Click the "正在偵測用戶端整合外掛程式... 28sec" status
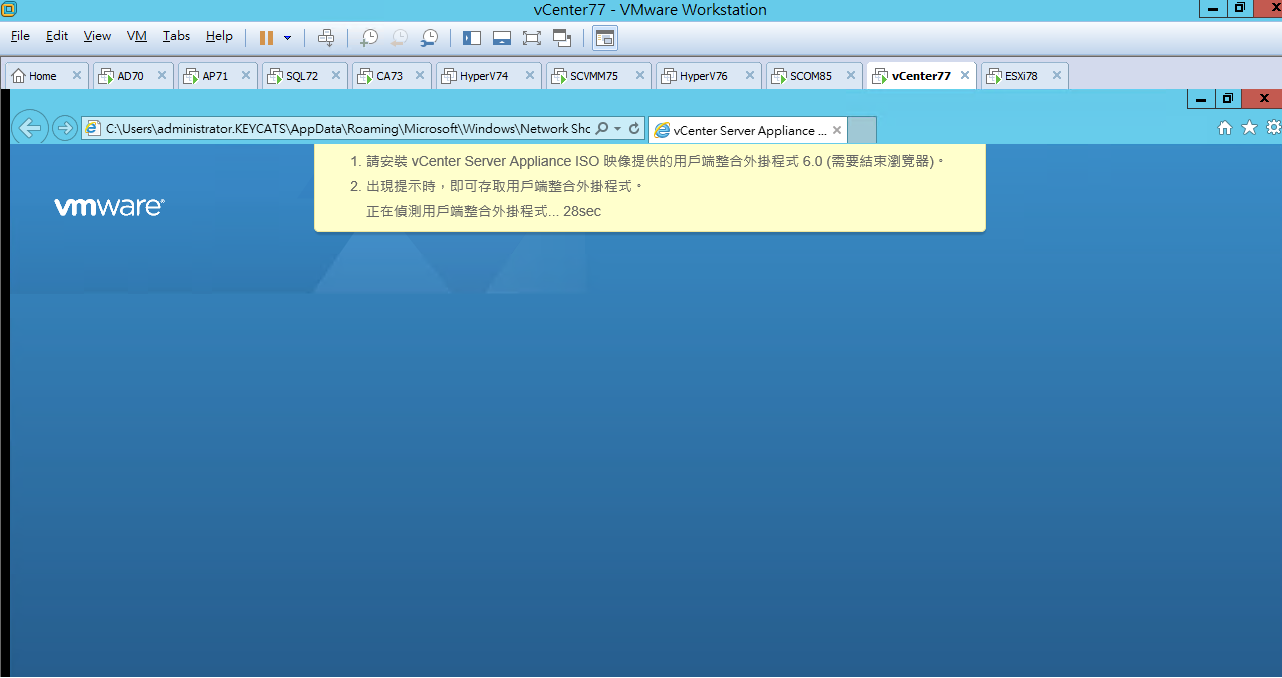This screenshot has height=678, width=1282. [484, 211]
